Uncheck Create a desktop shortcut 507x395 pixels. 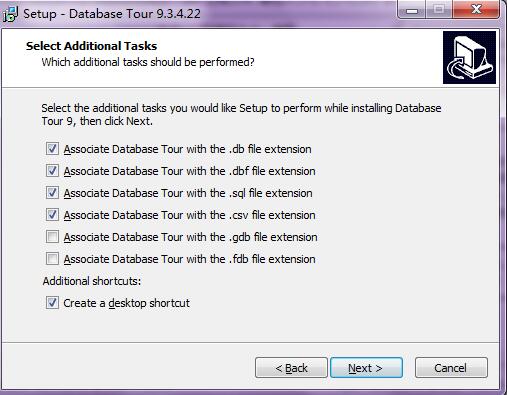[x=52, y=303]
